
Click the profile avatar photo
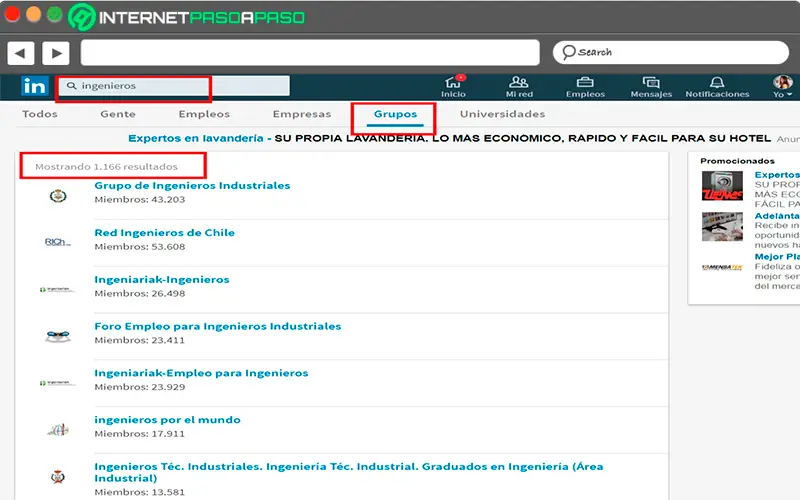click(782, 82)
